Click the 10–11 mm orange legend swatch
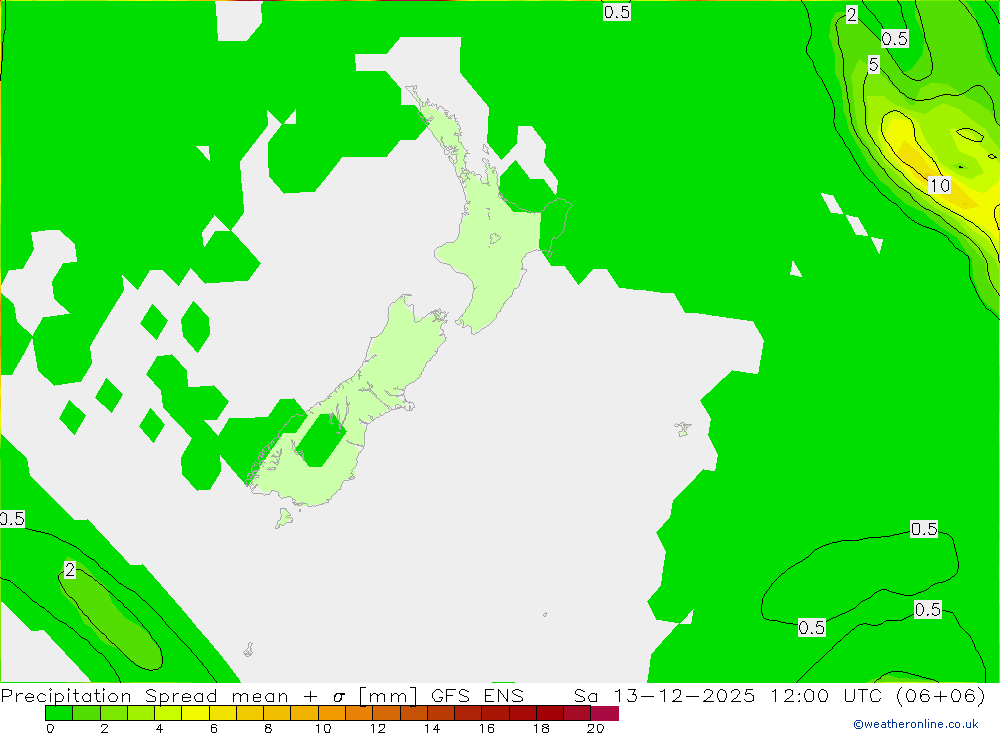This screenshot has height=733, width=1000. [x=332, y=713]
